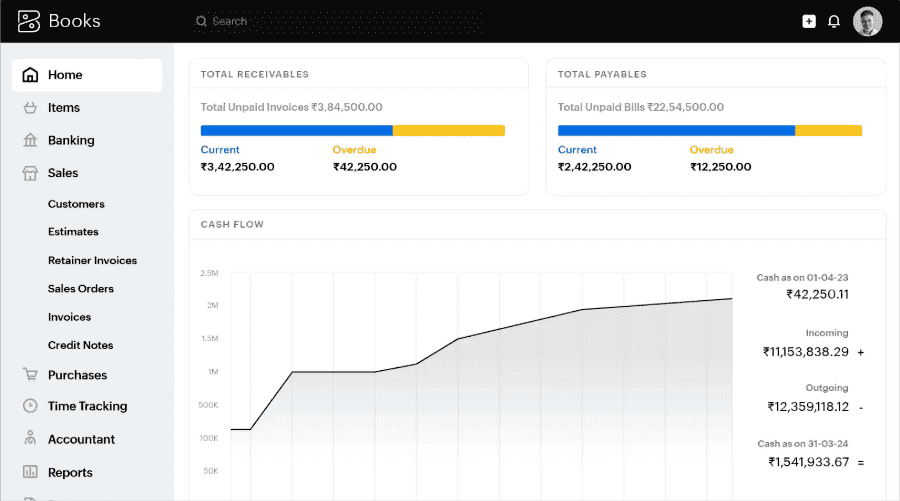Screen dimensions: 900x501
Task: Open the quick create plus icon
Action: point(809,21)
